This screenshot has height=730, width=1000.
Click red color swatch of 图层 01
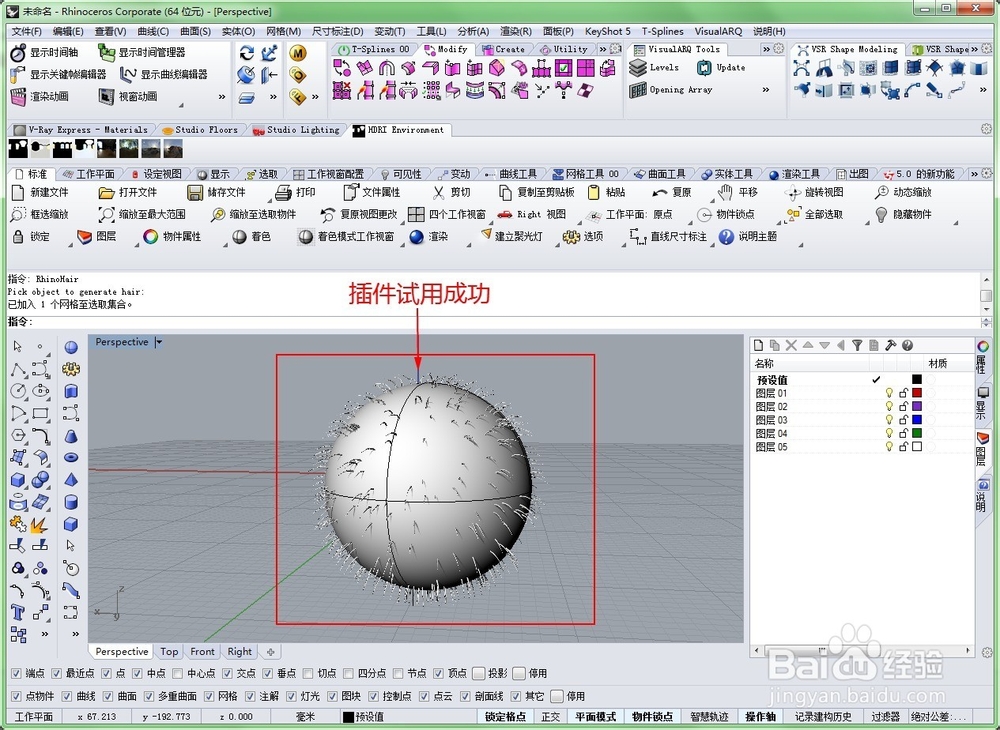(916, 393)
